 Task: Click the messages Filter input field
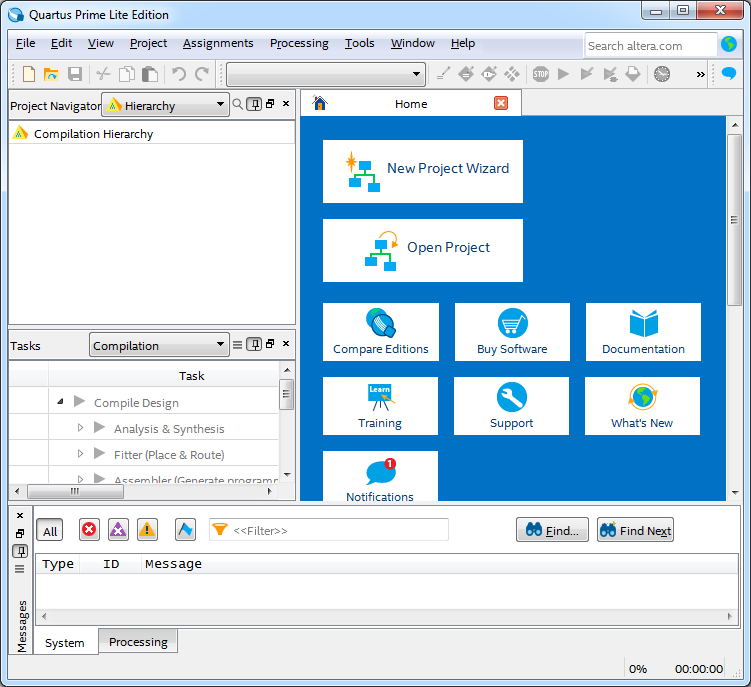pos(329,530)
